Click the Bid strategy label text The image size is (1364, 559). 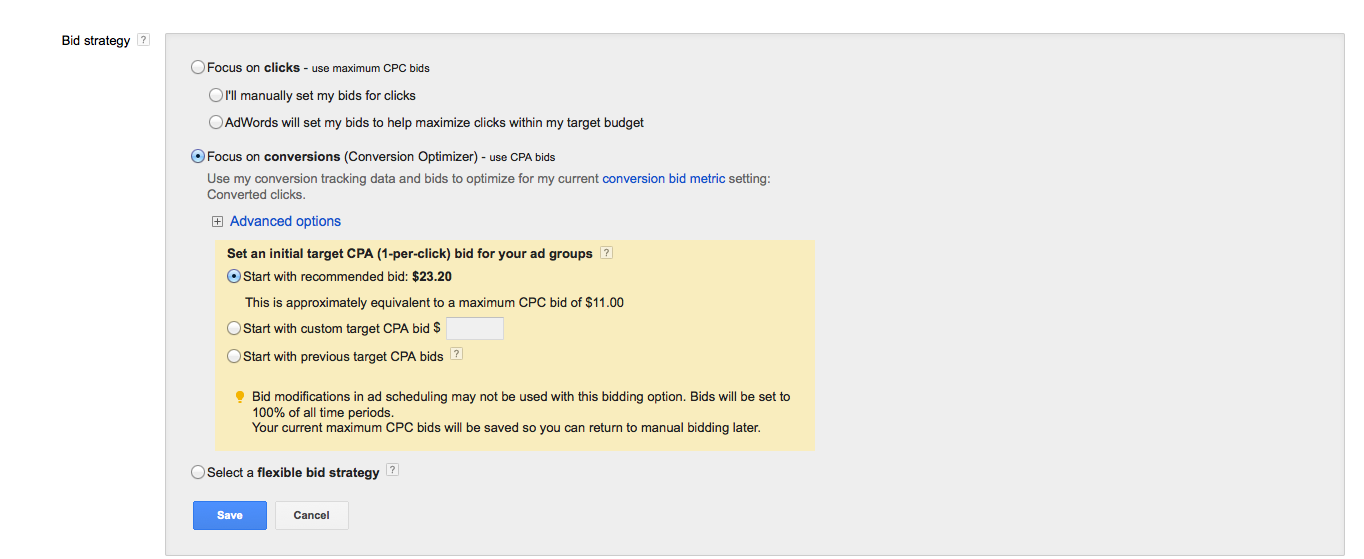click(x=96, y=41)
